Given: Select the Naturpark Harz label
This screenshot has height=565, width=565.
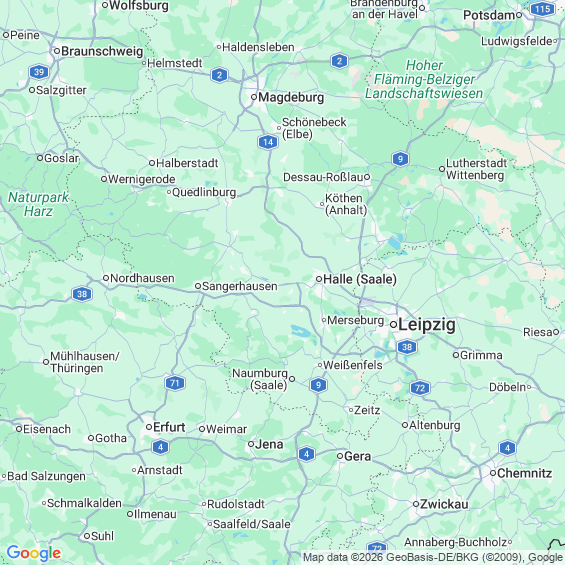Looking at the screenshot, I should coord(38,204).
